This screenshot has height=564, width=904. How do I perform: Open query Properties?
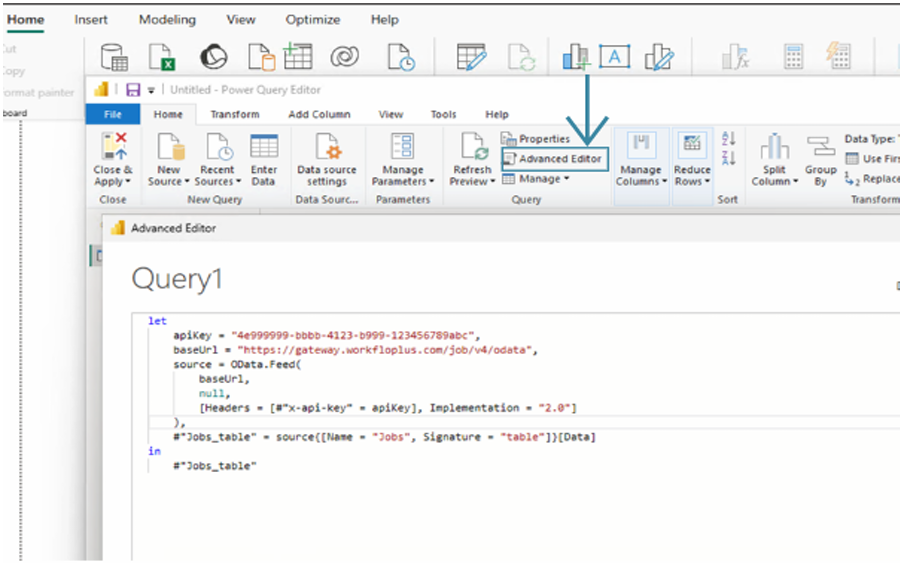[536, 139]
